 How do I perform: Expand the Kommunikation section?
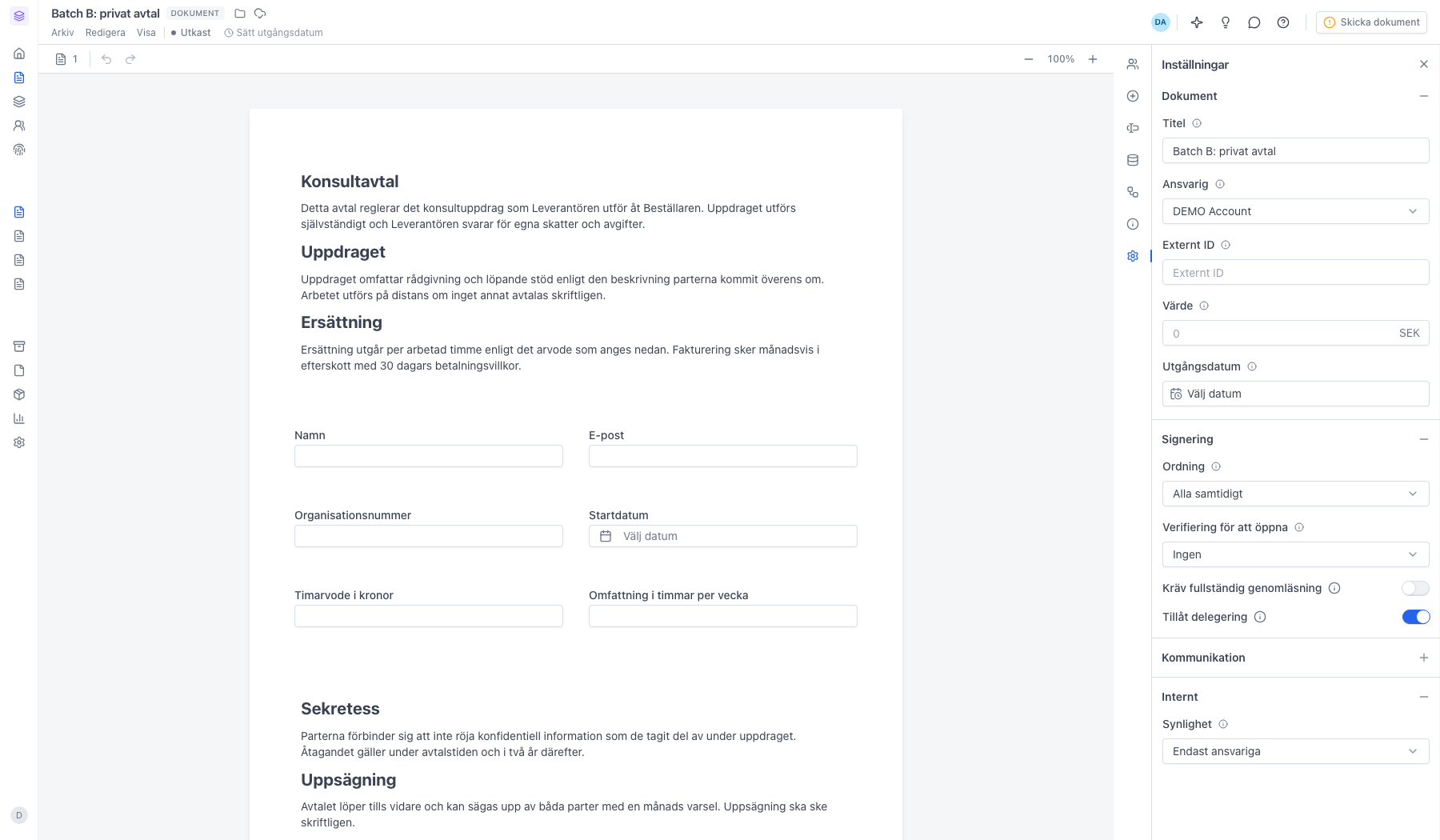click(x=1424, y=658)
